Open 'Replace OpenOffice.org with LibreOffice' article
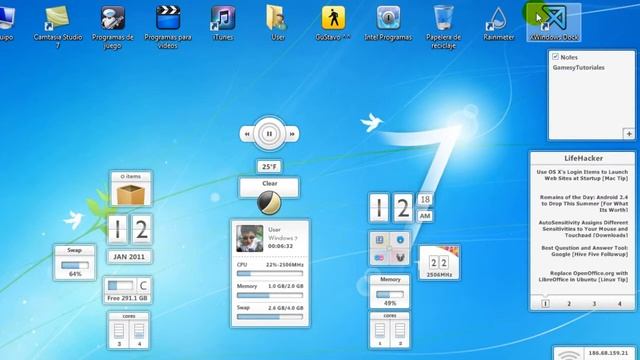The height and width of the screenshot is (360, 640). (583, 276)
